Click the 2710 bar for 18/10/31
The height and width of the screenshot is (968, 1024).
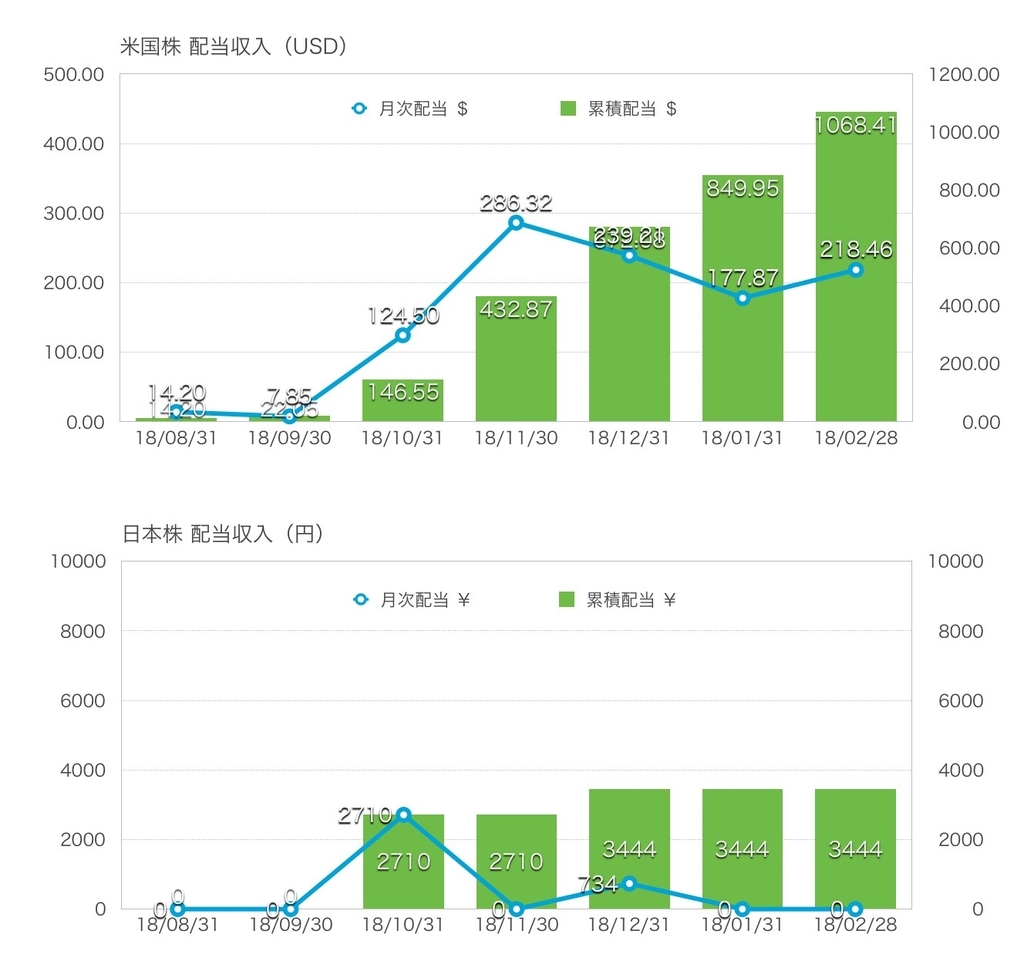coord(403,862)
